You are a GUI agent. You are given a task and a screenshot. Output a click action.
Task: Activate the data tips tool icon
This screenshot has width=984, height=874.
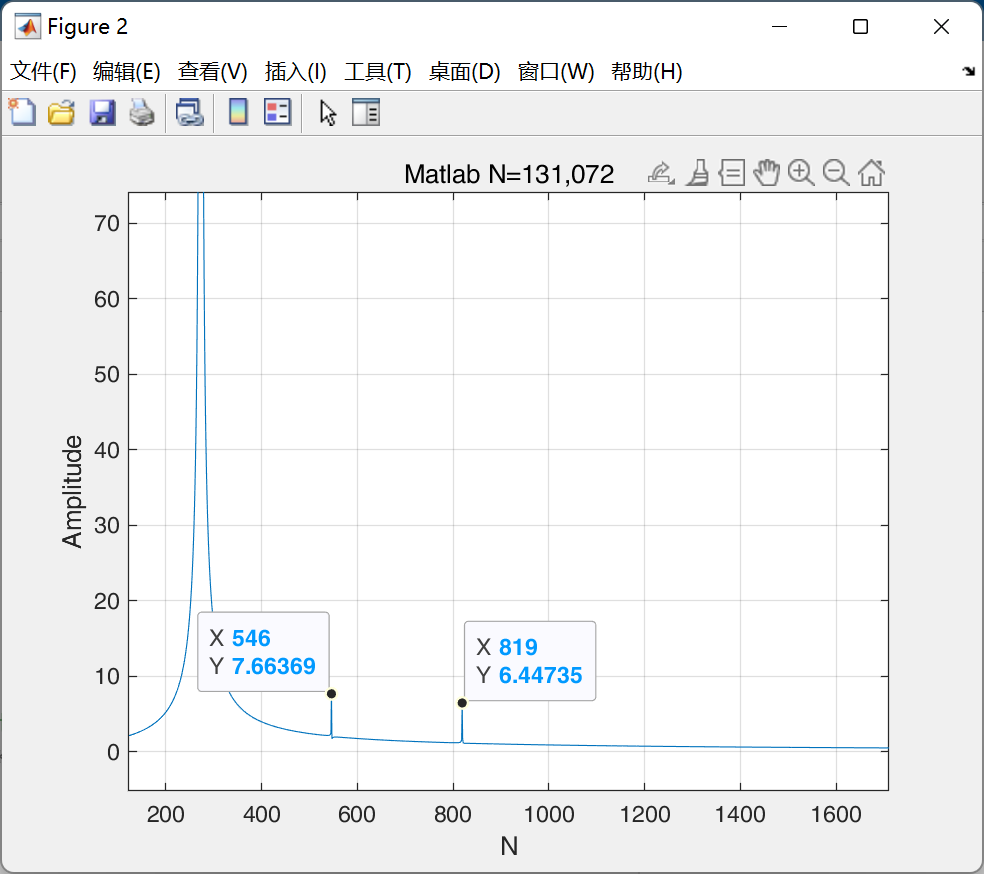(732, 173)
